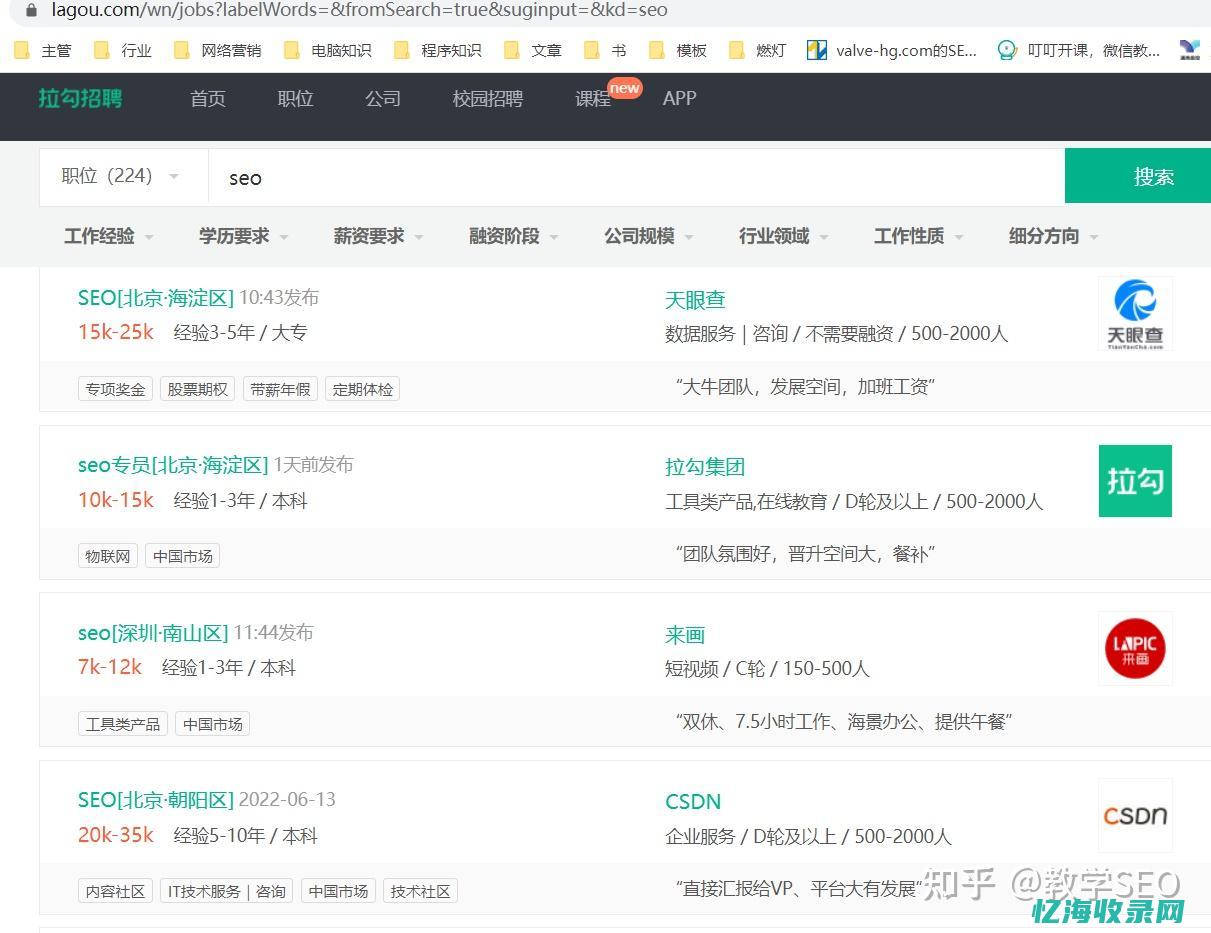Click the green 拉勾 company logo
This screenshot has width=1211, height=933.
coord(1135,481)
